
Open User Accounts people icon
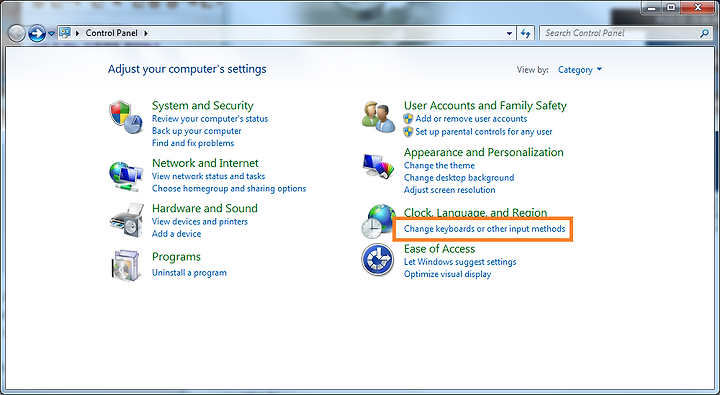(378, 117)
